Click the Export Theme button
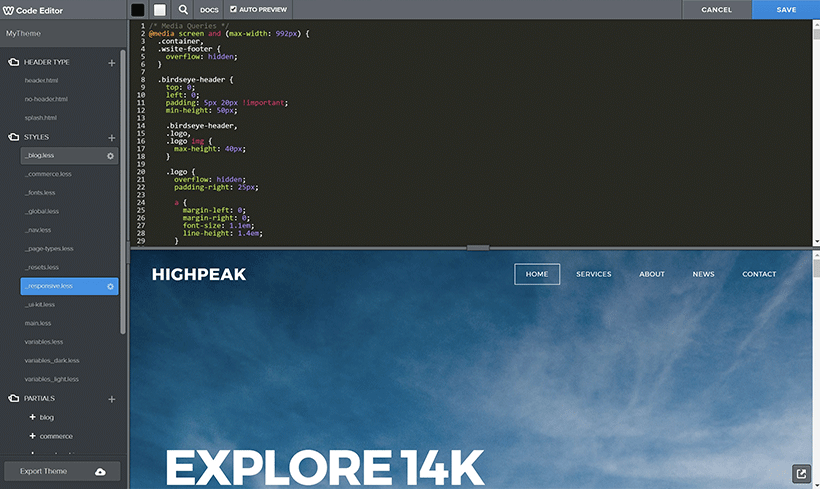 [x=62, y=471]
